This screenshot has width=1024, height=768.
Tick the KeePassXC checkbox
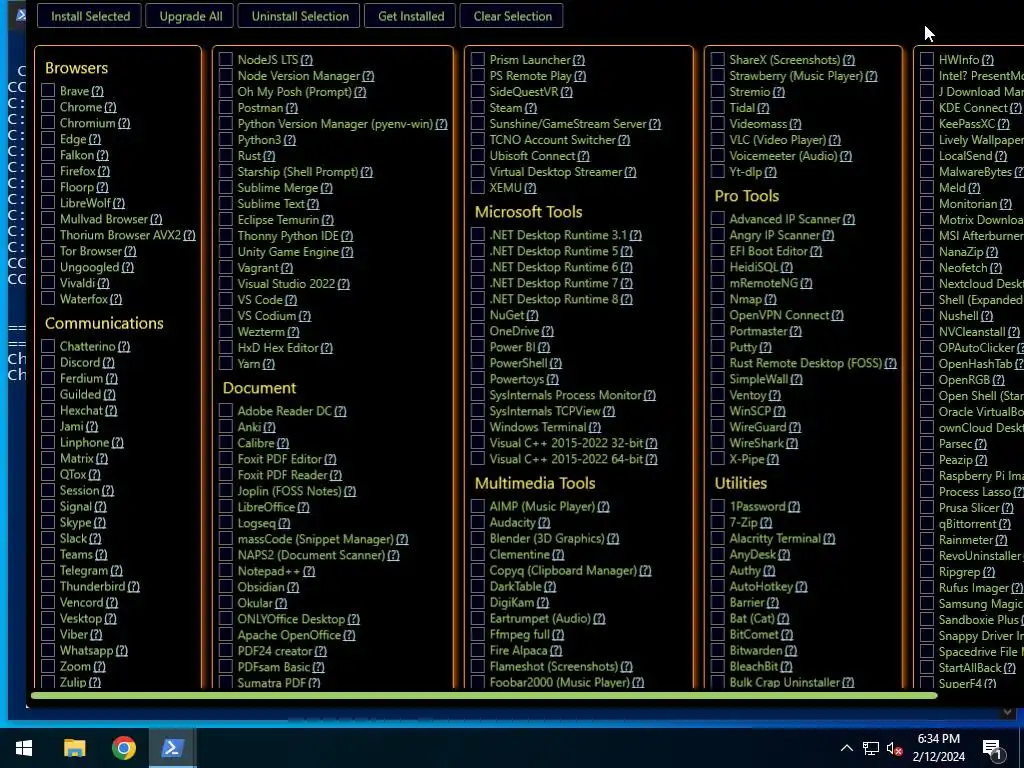pos(927,123)
